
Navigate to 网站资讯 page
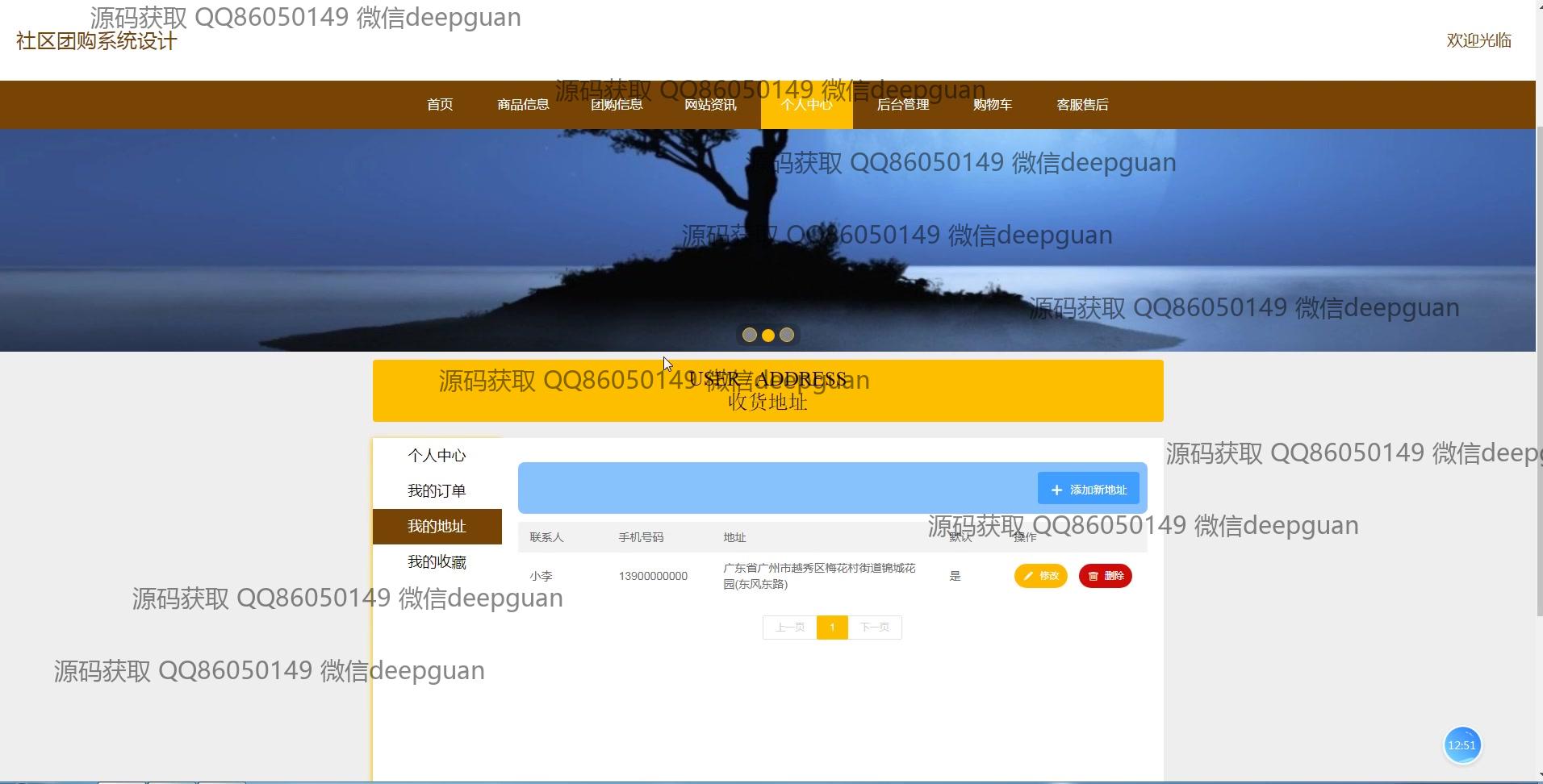[710, 105]
